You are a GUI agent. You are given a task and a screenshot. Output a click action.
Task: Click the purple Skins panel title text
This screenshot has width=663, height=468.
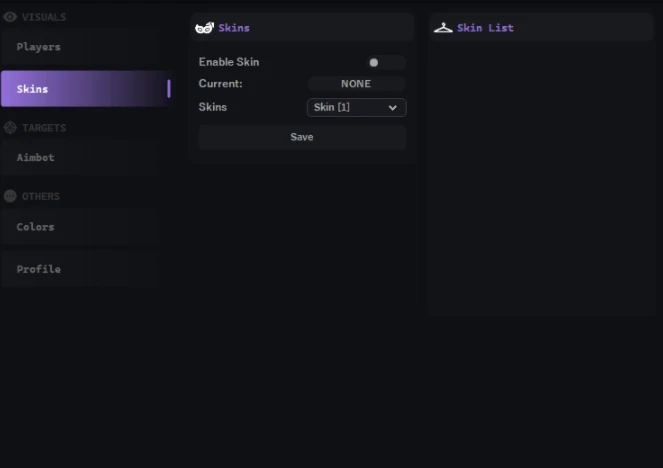pos(234,28)
